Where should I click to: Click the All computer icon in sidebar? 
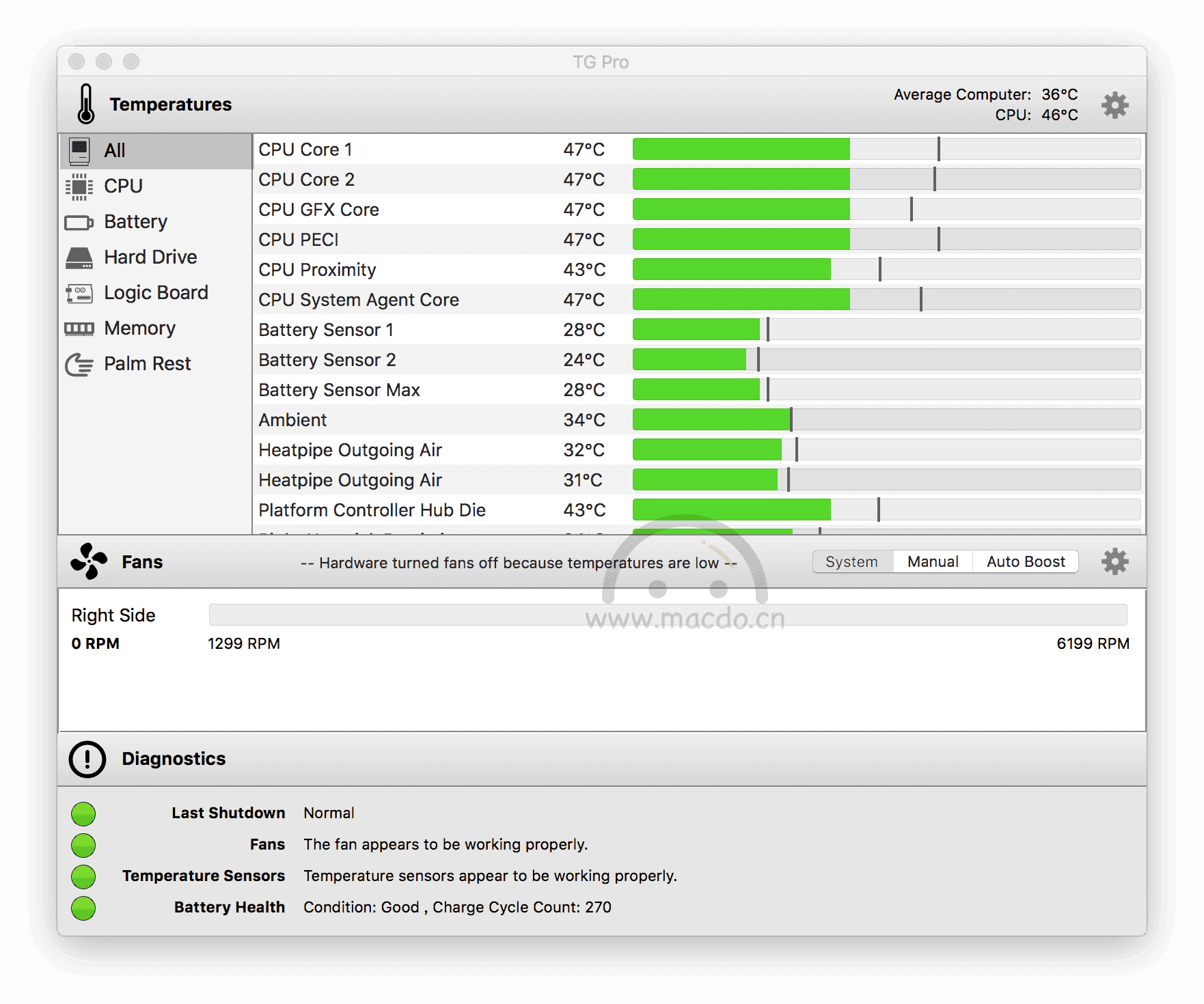[80, 151]
